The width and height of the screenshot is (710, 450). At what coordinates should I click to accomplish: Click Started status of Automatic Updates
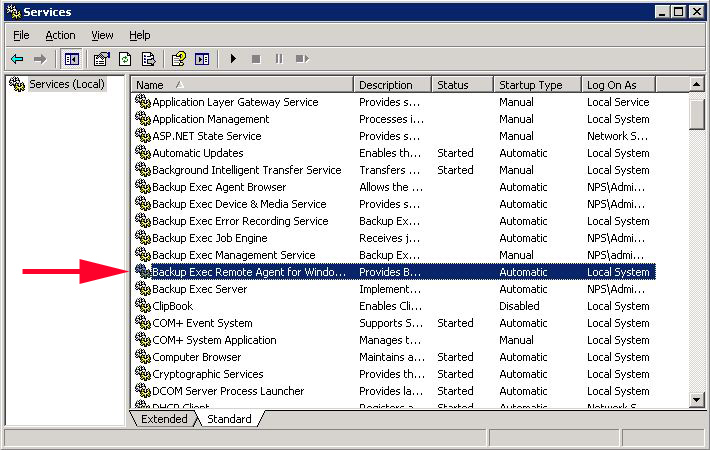point(455,153)
